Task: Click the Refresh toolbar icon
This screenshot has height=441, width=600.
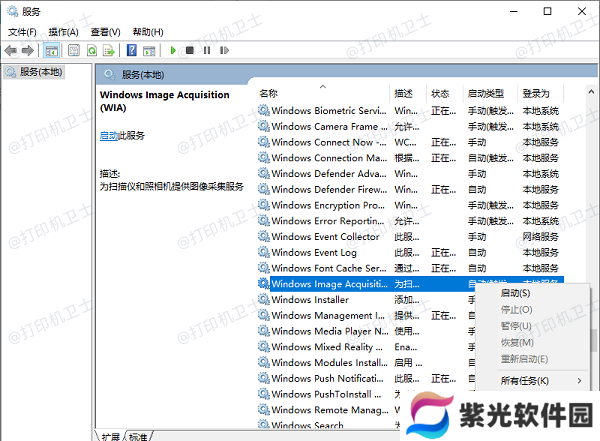Action: coord(92,51)
